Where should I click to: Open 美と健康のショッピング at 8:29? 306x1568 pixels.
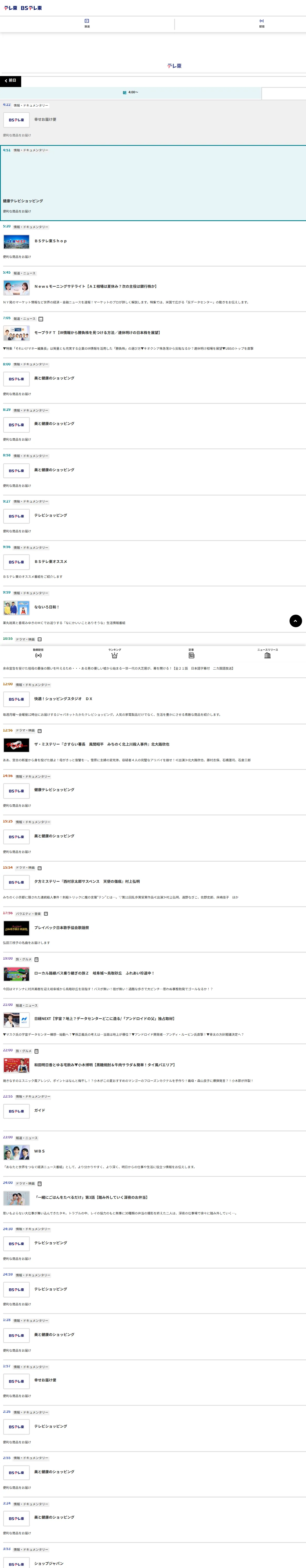(54, 424)
